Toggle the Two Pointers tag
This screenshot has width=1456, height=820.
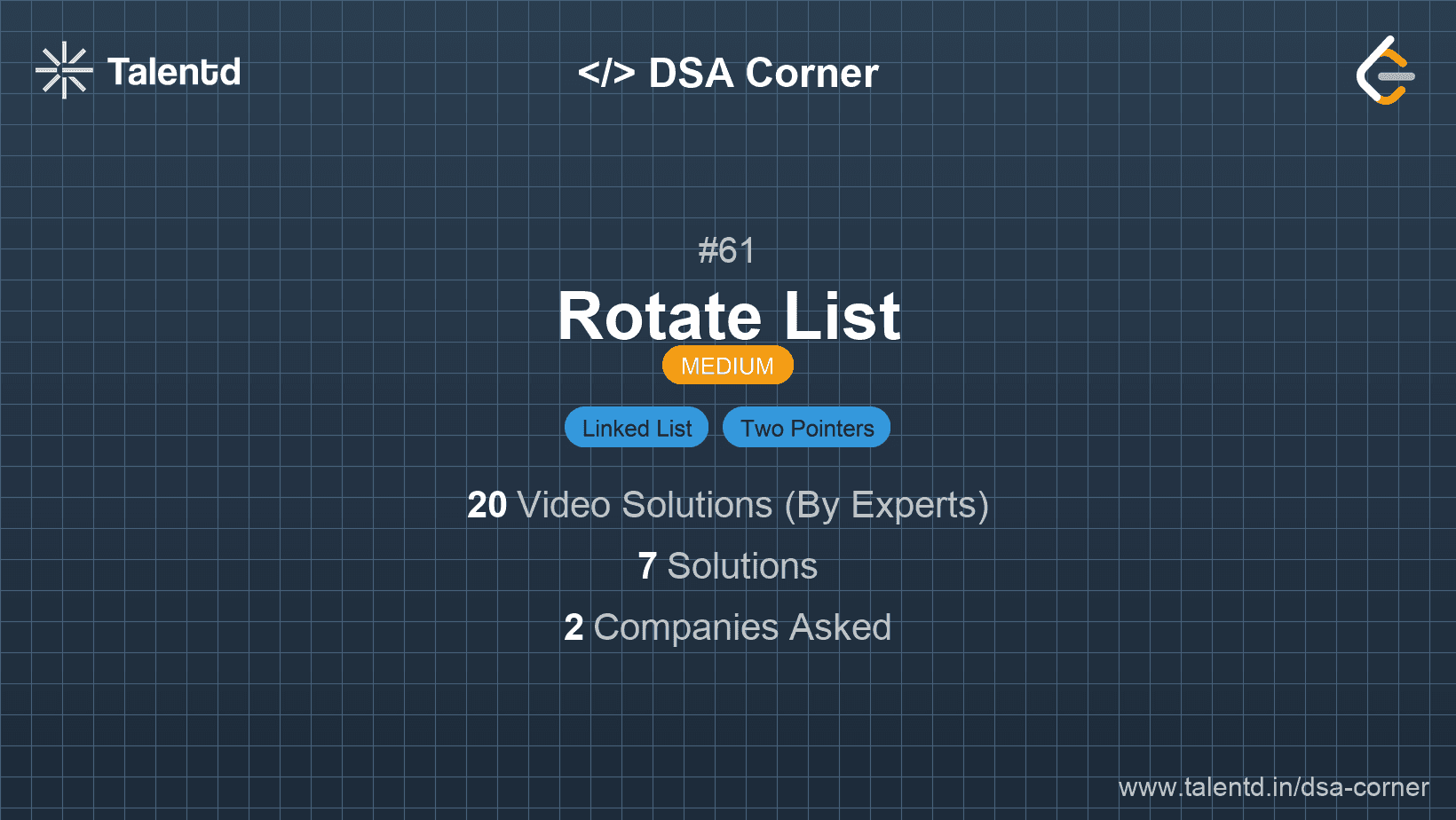point(806,427)
